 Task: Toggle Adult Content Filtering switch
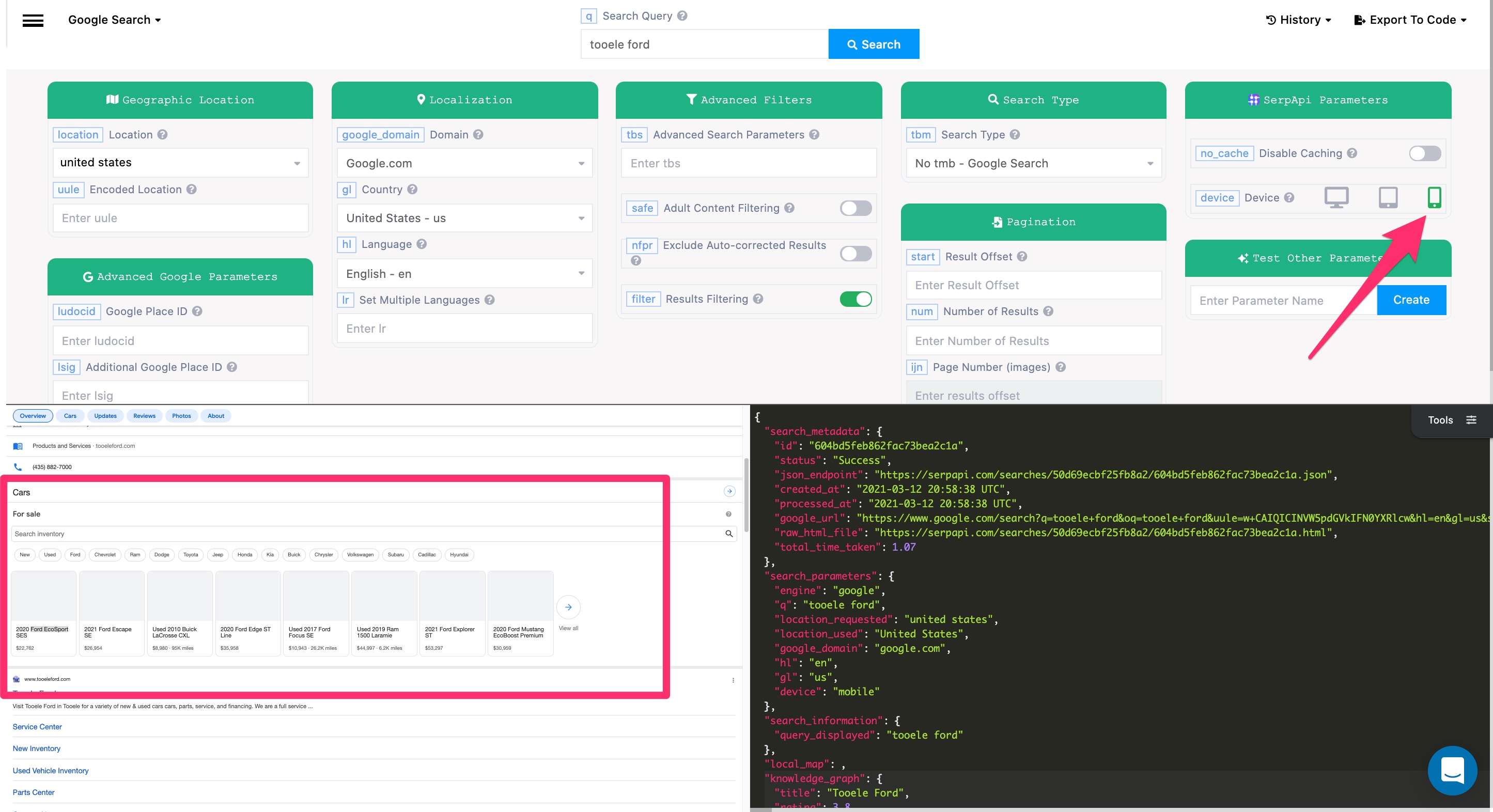[x=856, y=208]
